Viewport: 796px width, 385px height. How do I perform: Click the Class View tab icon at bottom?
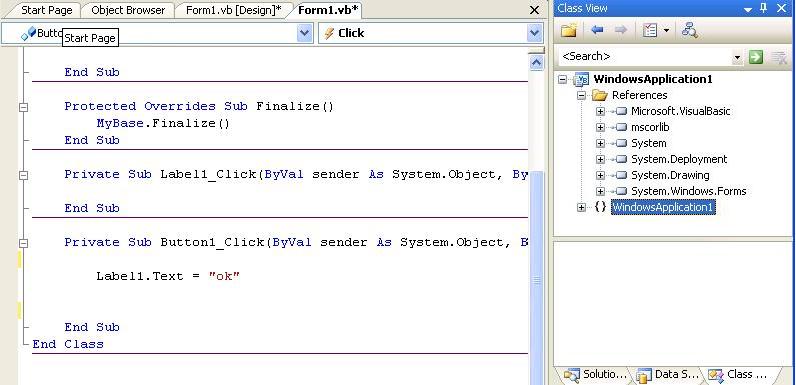[716, 375]
